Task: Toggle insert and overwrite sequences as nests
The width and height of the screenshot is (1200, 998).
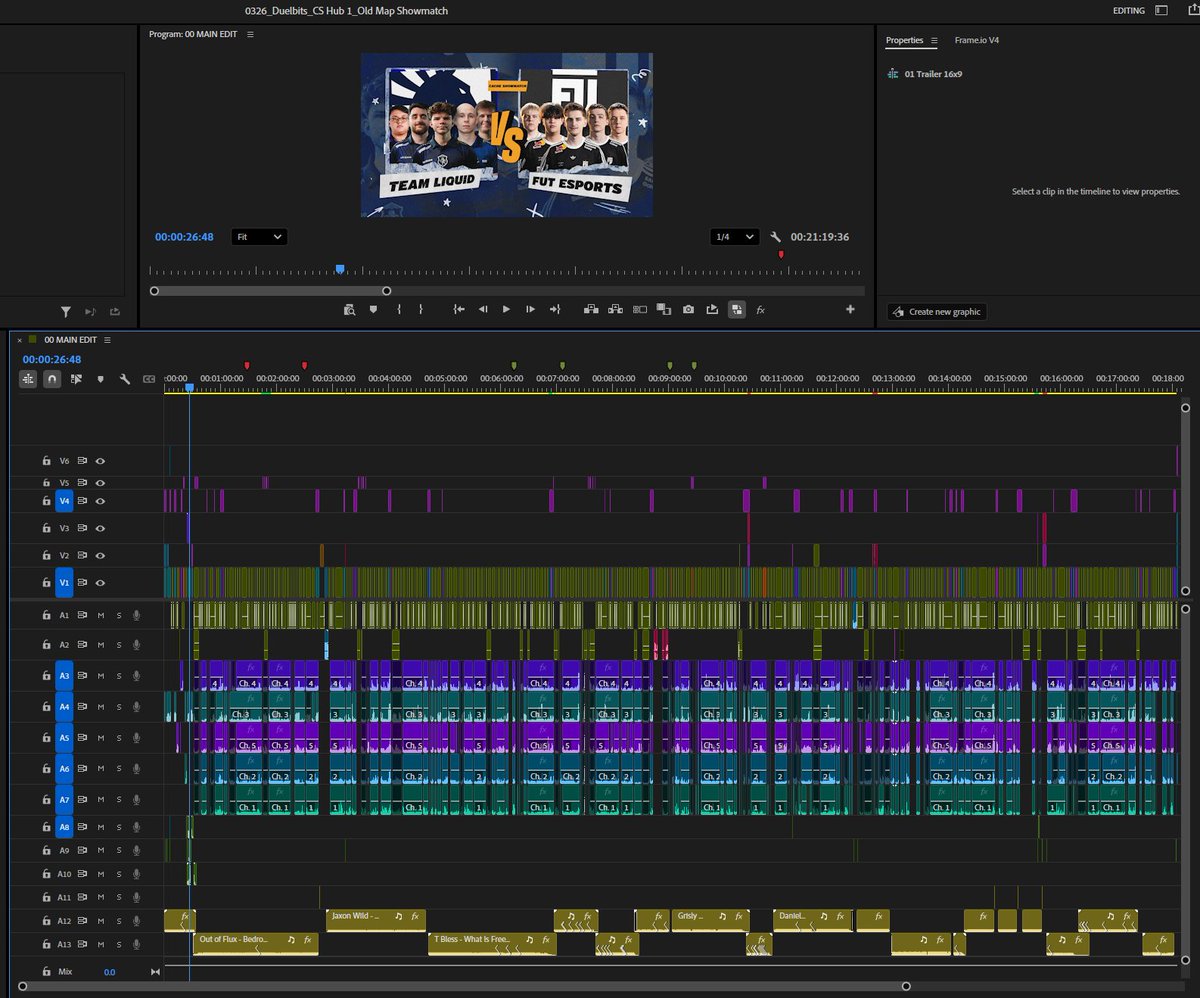Action: coord(27,380)
